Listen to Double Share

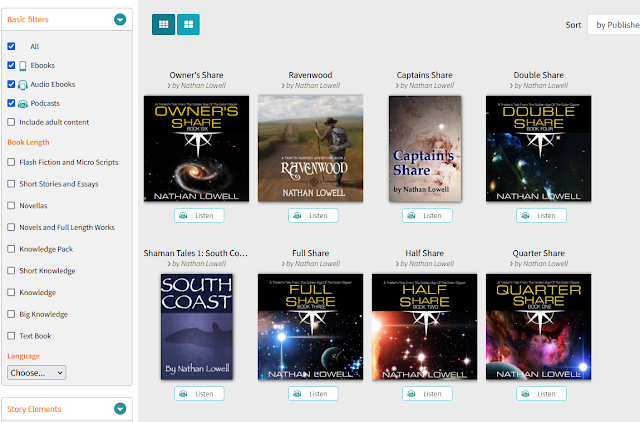click(x=541, y=215)
